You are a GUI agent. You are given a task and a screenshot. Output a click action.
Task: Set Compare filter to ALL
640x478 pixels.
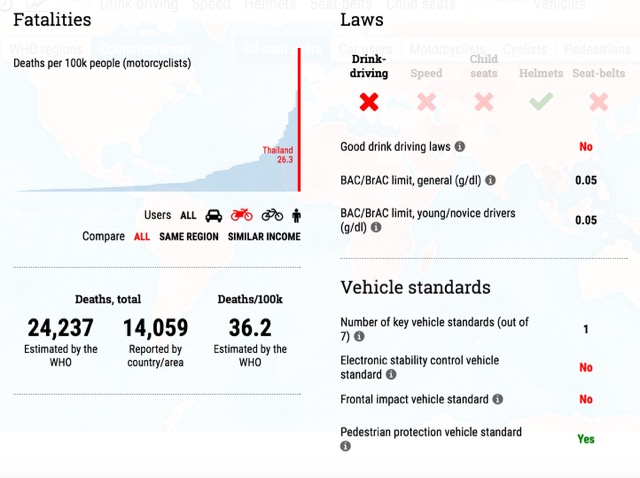point(142,237)
